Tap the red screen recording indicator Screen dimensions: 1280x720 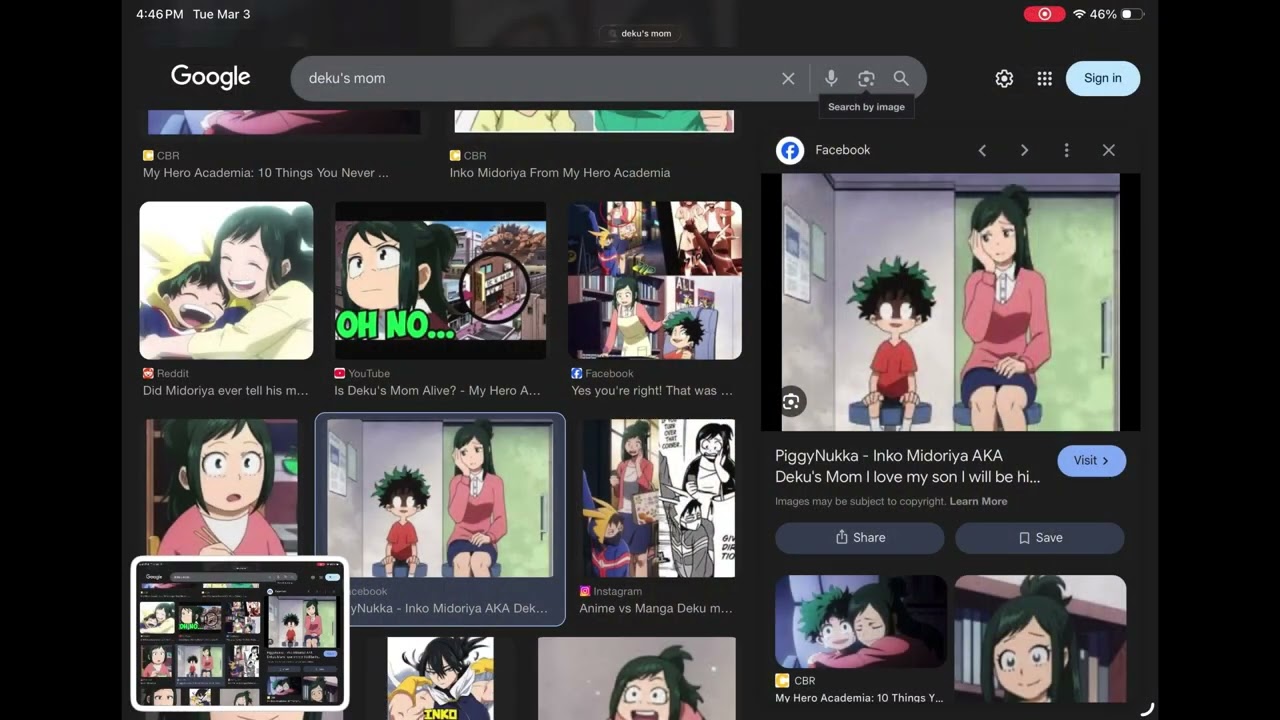pos(1044,14)
